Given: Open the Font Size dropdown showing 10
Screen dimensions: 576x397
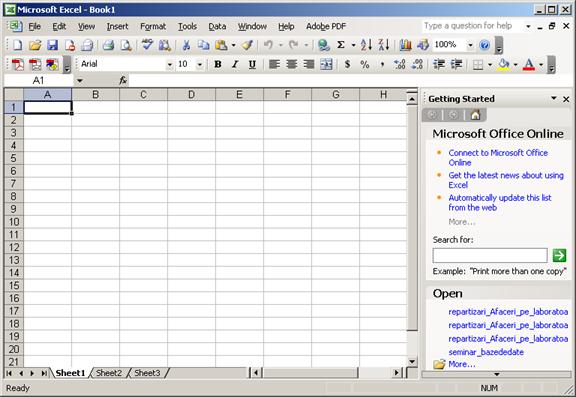Looking at the screenshot, I should tap(199, 65).
